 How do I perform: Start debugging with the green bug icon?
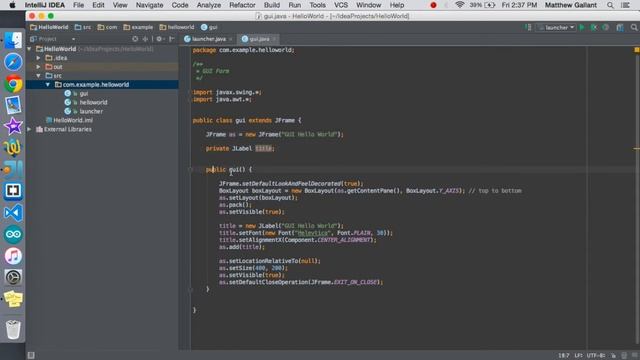(x=594, y=27)
